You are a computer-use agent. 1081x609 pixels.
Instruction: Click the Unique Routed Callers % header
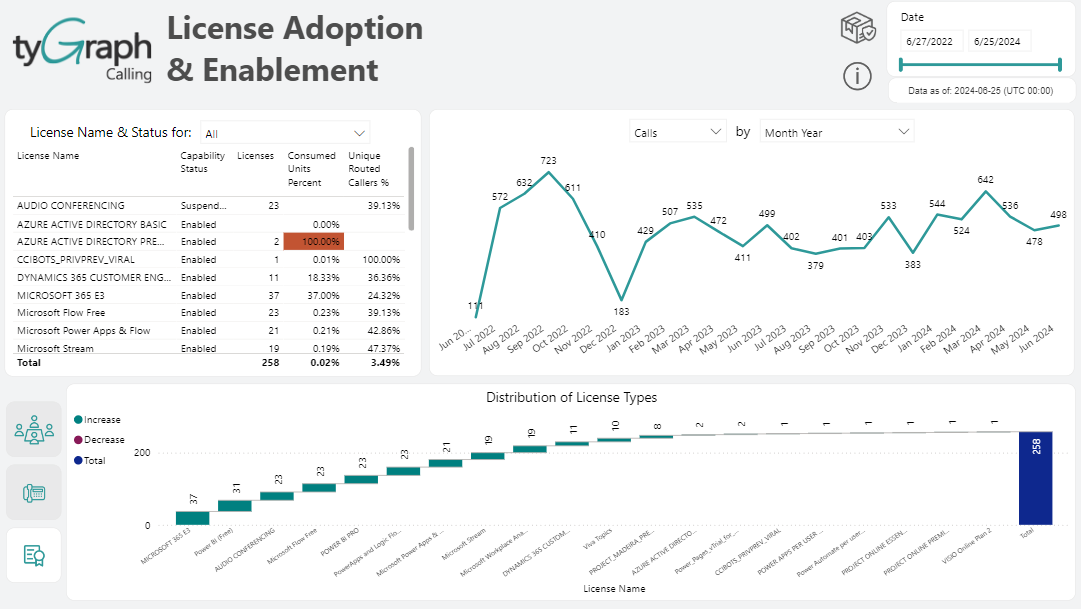pos(372,169)
